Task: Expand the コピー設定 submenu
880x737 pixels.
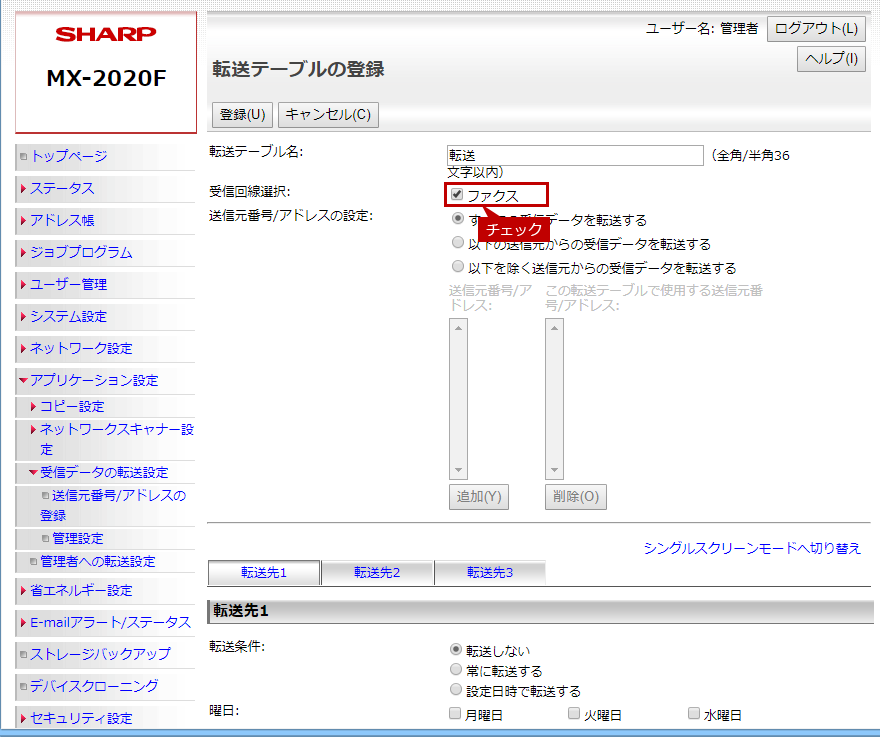Action: point(72,406)
